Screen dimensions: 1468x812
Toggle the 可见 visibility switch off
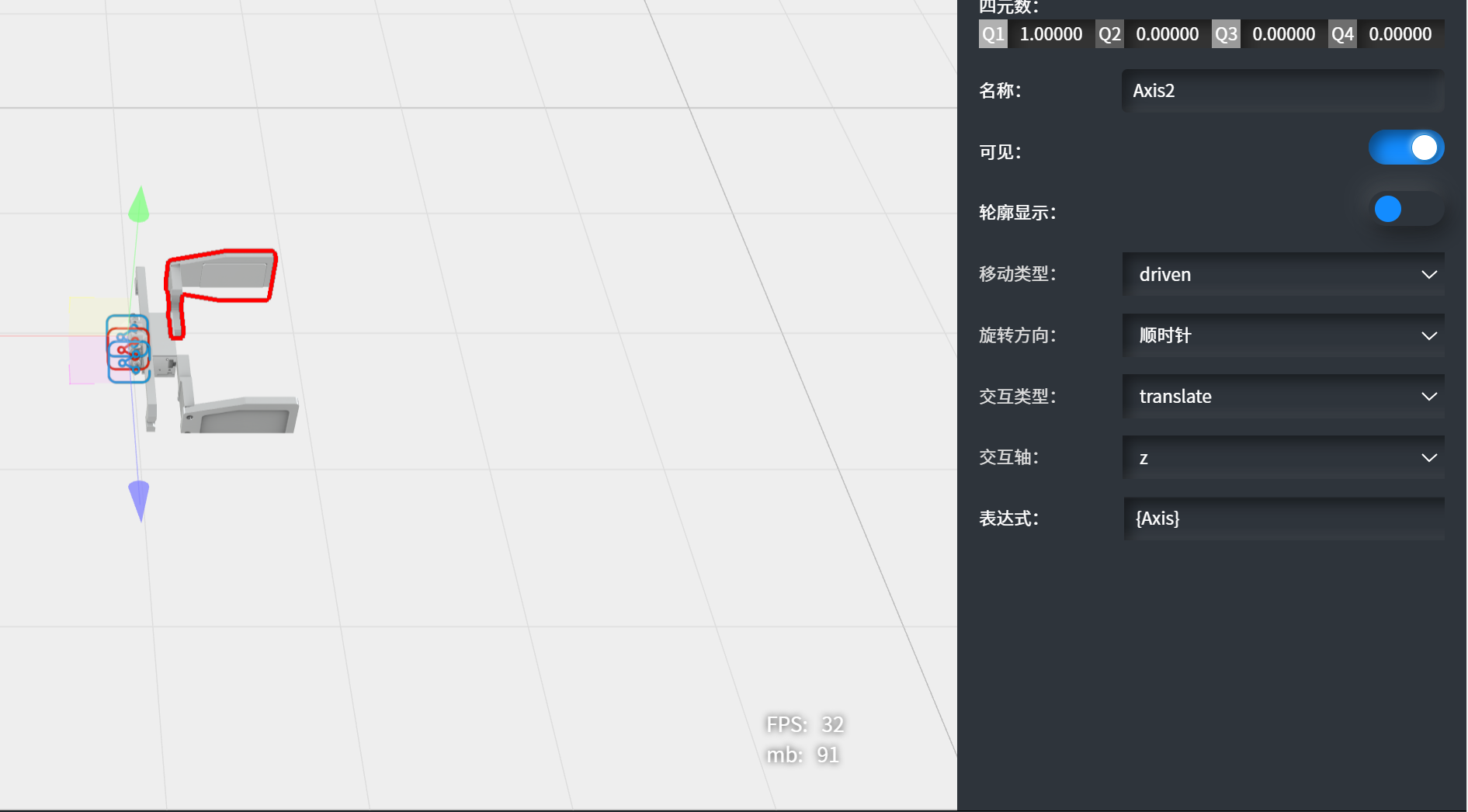click(1405, 147)
